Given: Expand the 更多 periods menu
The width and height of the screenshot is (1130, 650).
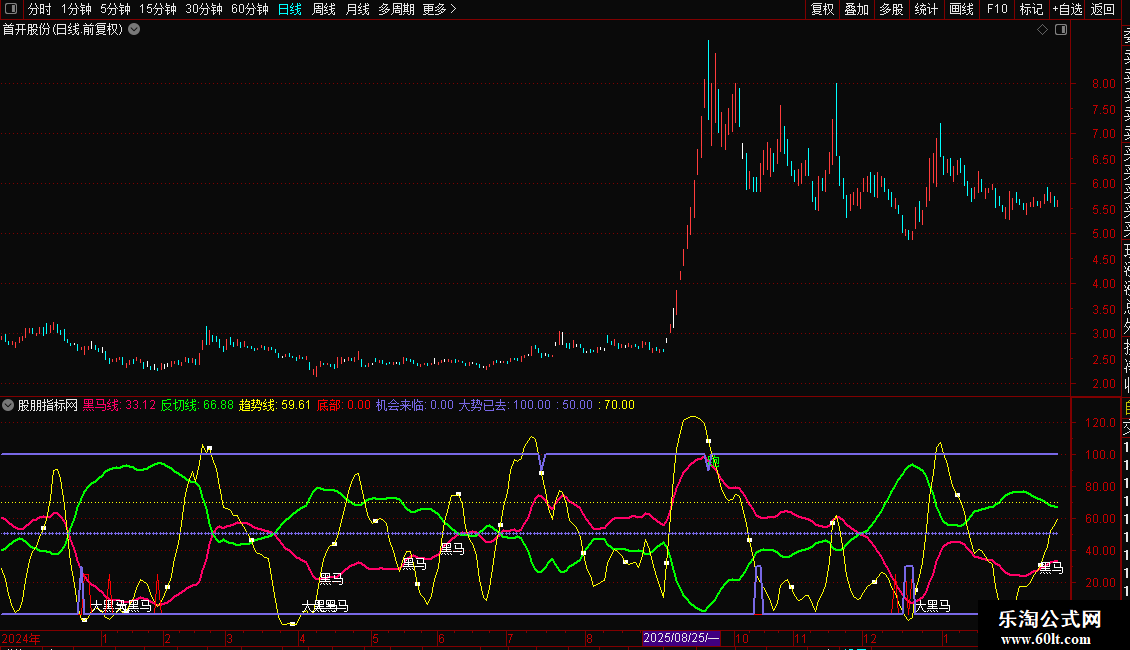Looking at the screenshot, I should [439, 10].
